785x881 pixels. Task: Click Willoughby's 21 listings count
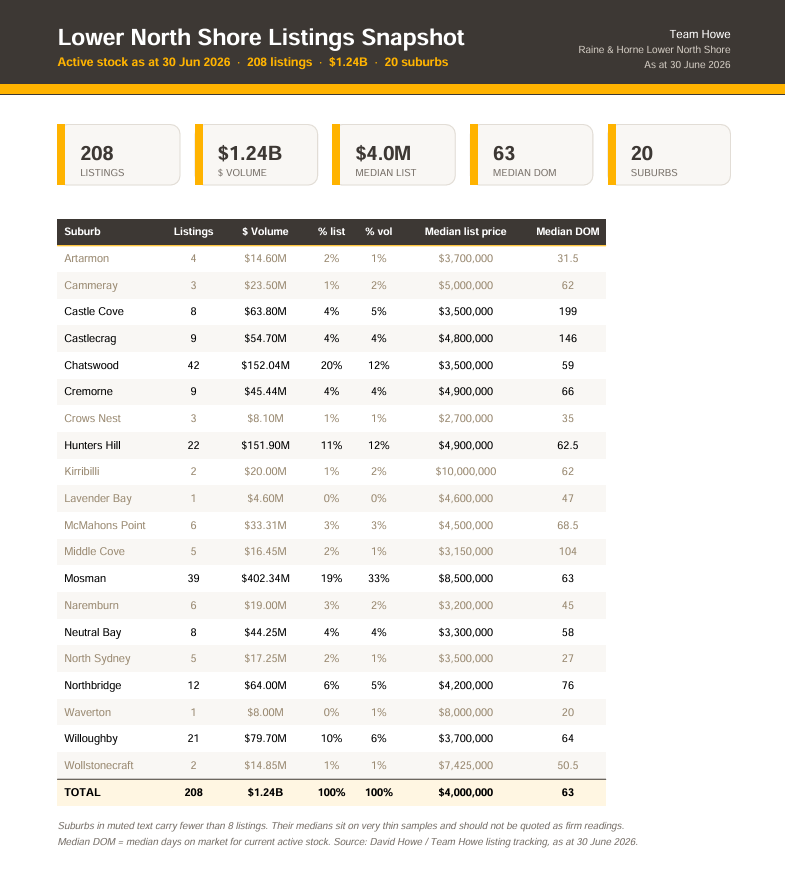193,738
